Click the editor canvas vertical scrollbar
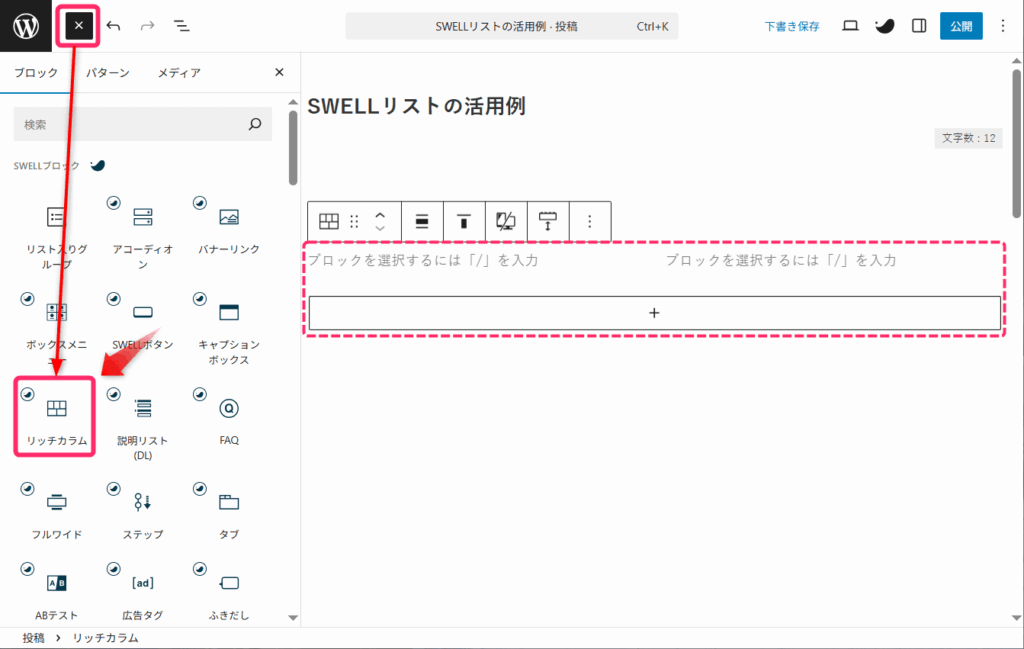The width and height of the screenshot is (1024, 649). [1016, 144]
